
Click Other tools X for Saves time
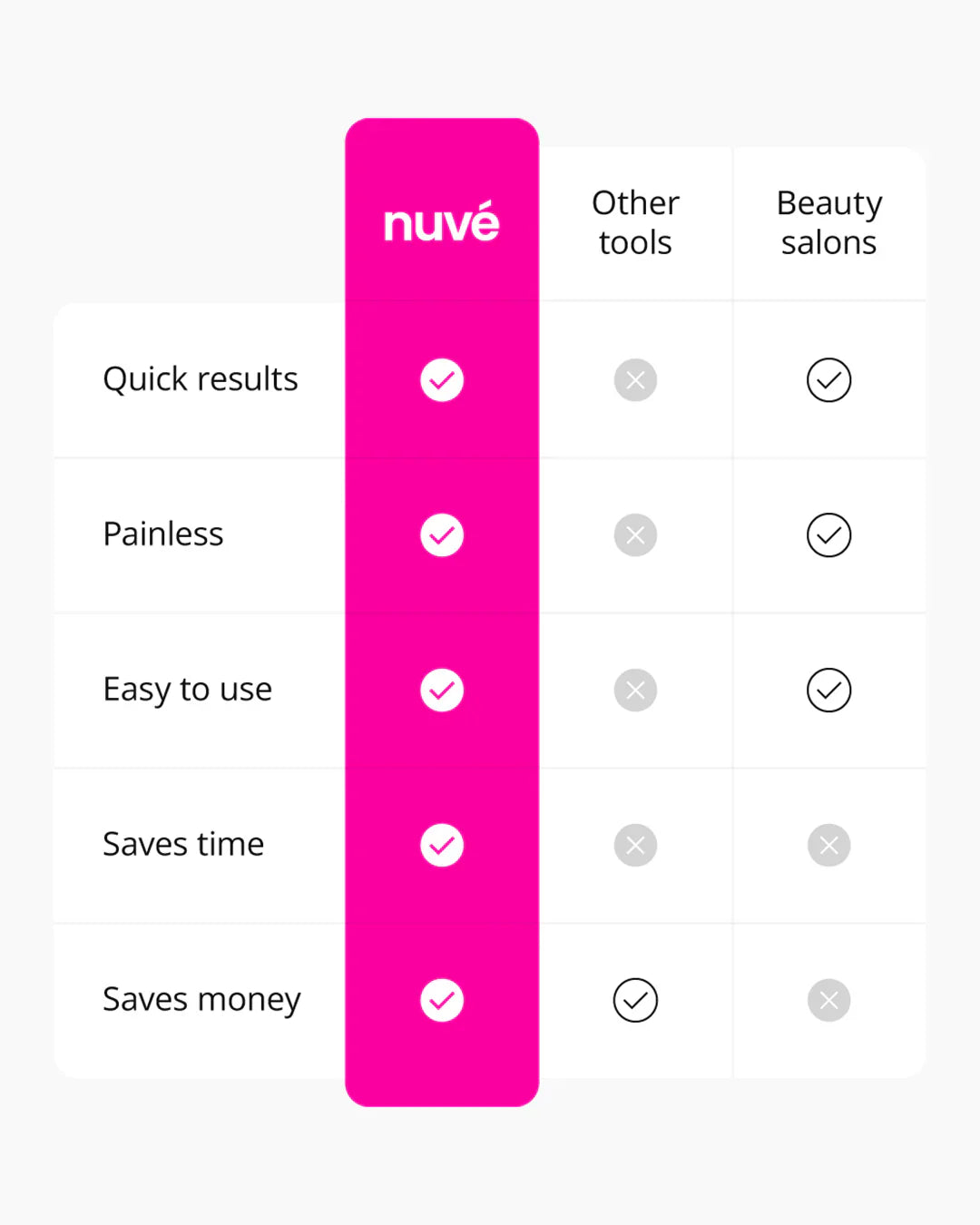tap(635, 846)
